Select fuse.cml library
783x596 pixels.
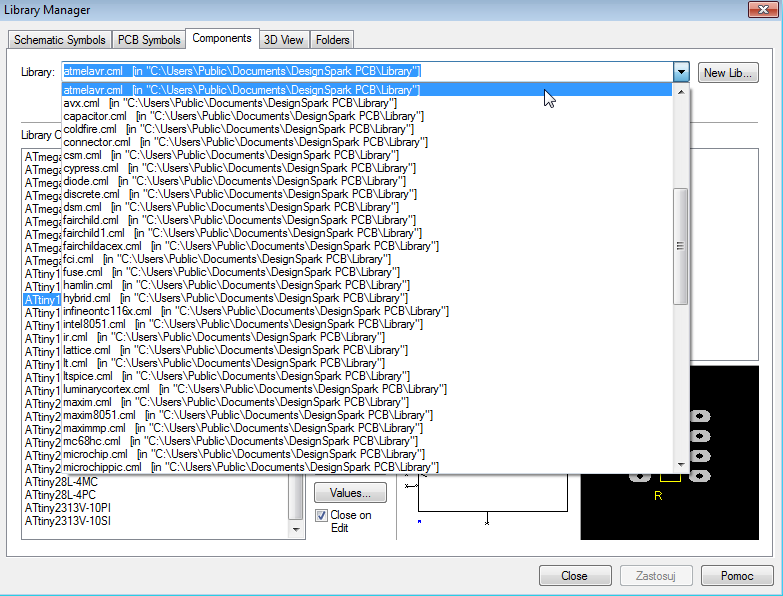click(367, 272)
